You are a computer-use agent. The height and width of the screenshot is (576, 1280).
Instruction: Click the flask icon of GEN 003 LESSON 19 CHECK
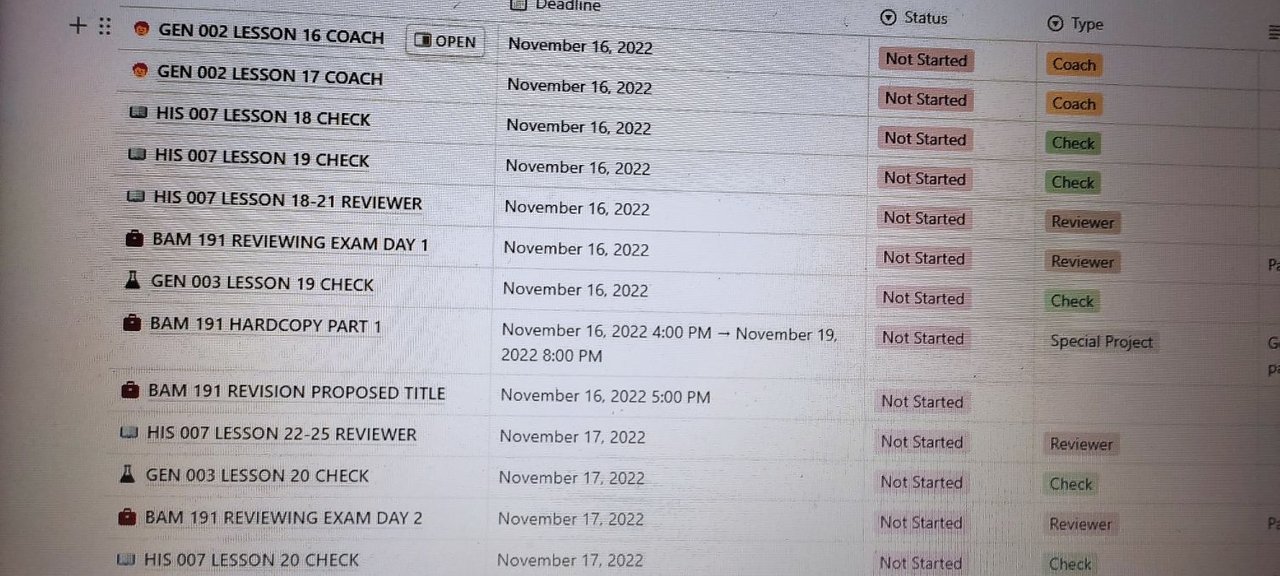pyautogui.click(x=133, y=281)
